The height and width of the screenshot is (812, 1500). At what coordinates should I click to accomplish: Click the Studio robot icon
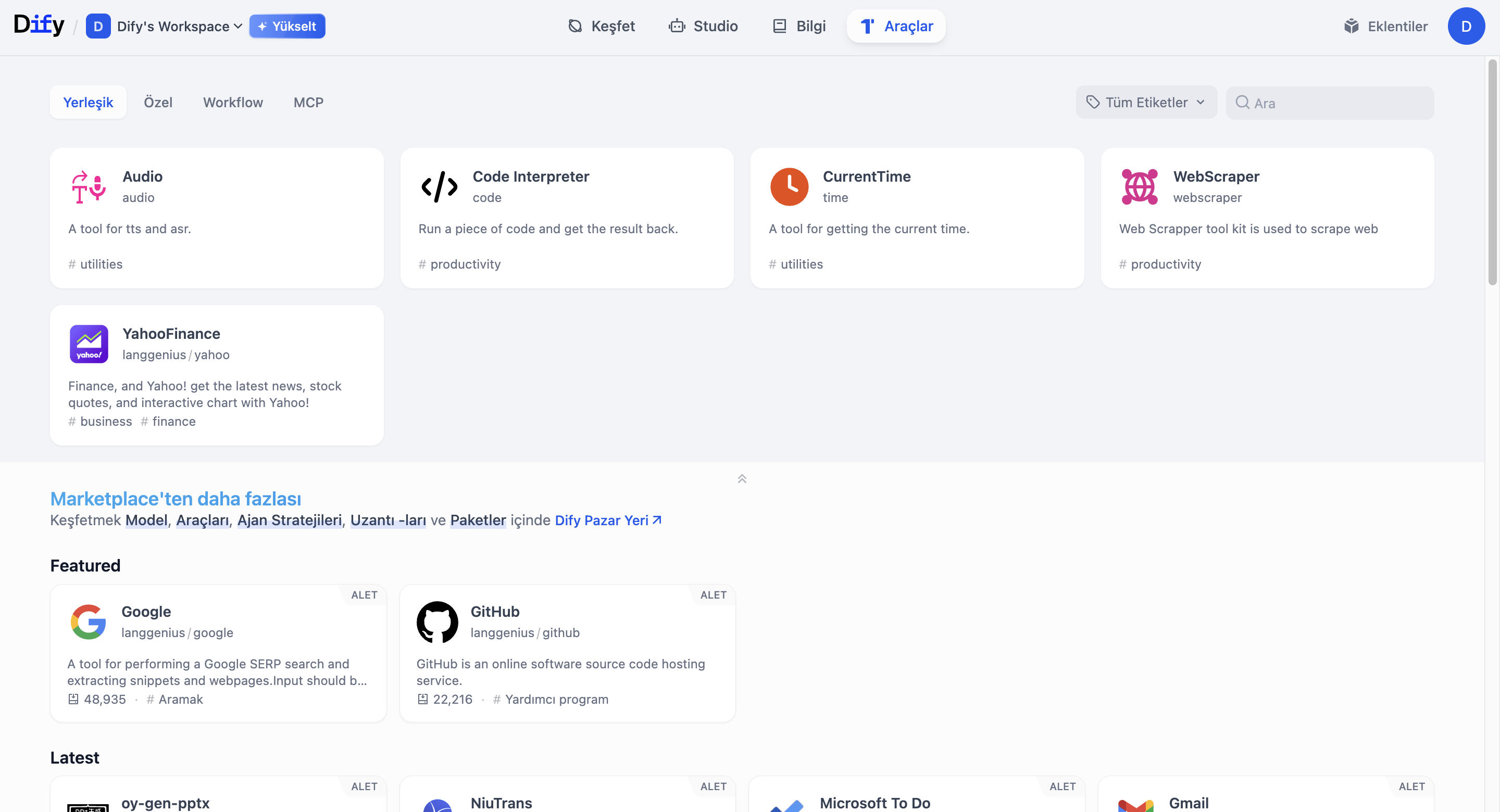pyautogui.click(x=677, y=26)
